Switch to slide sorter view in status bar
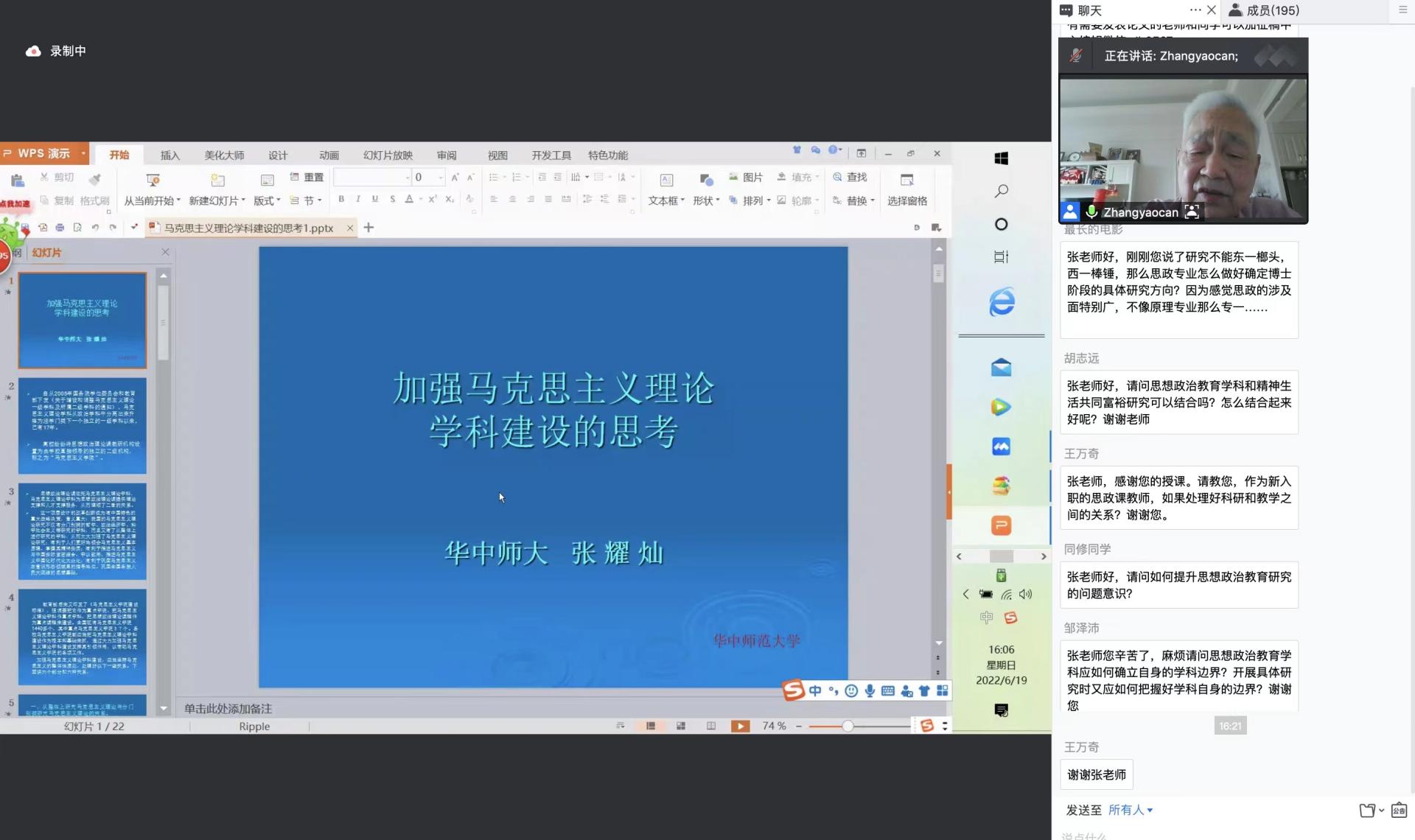This screenshot has width=1415, height=840. pyautogui.click(x=681, y=727)
